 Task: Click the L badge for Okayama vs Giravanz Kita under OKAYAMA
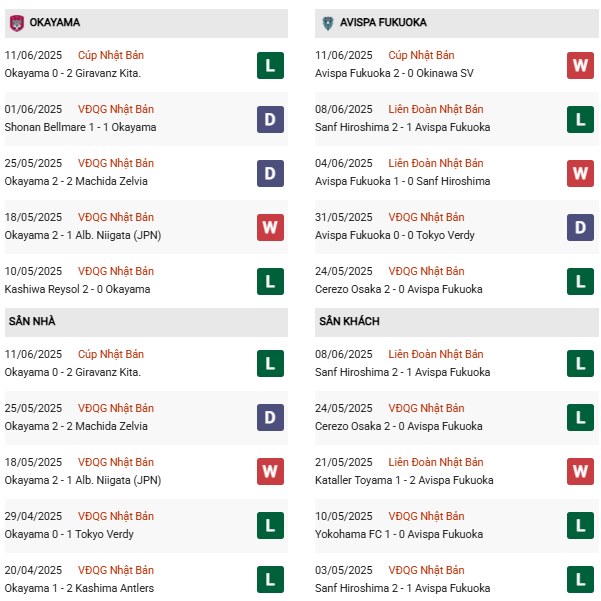(270, 65)
